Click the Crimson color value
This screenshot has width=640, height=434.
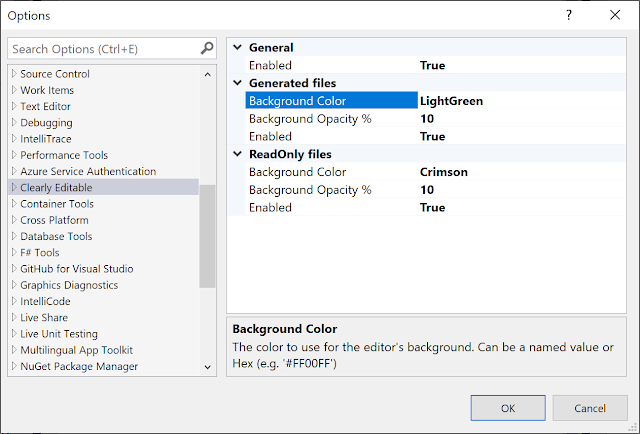click(444, 172)
